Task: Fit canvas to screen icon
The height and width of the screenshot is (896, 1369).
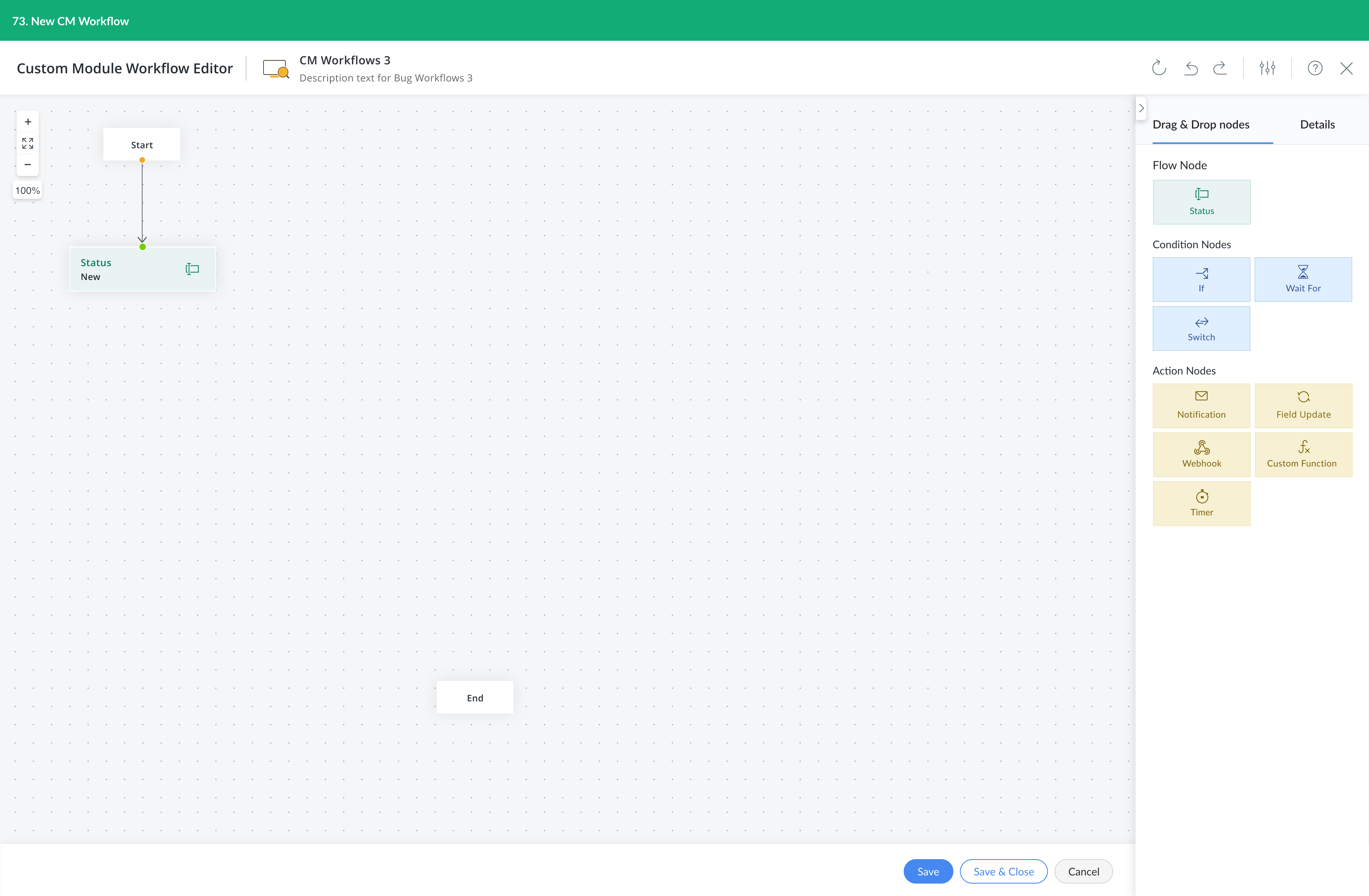Action: pyautogui.click(x=28, y=143)
